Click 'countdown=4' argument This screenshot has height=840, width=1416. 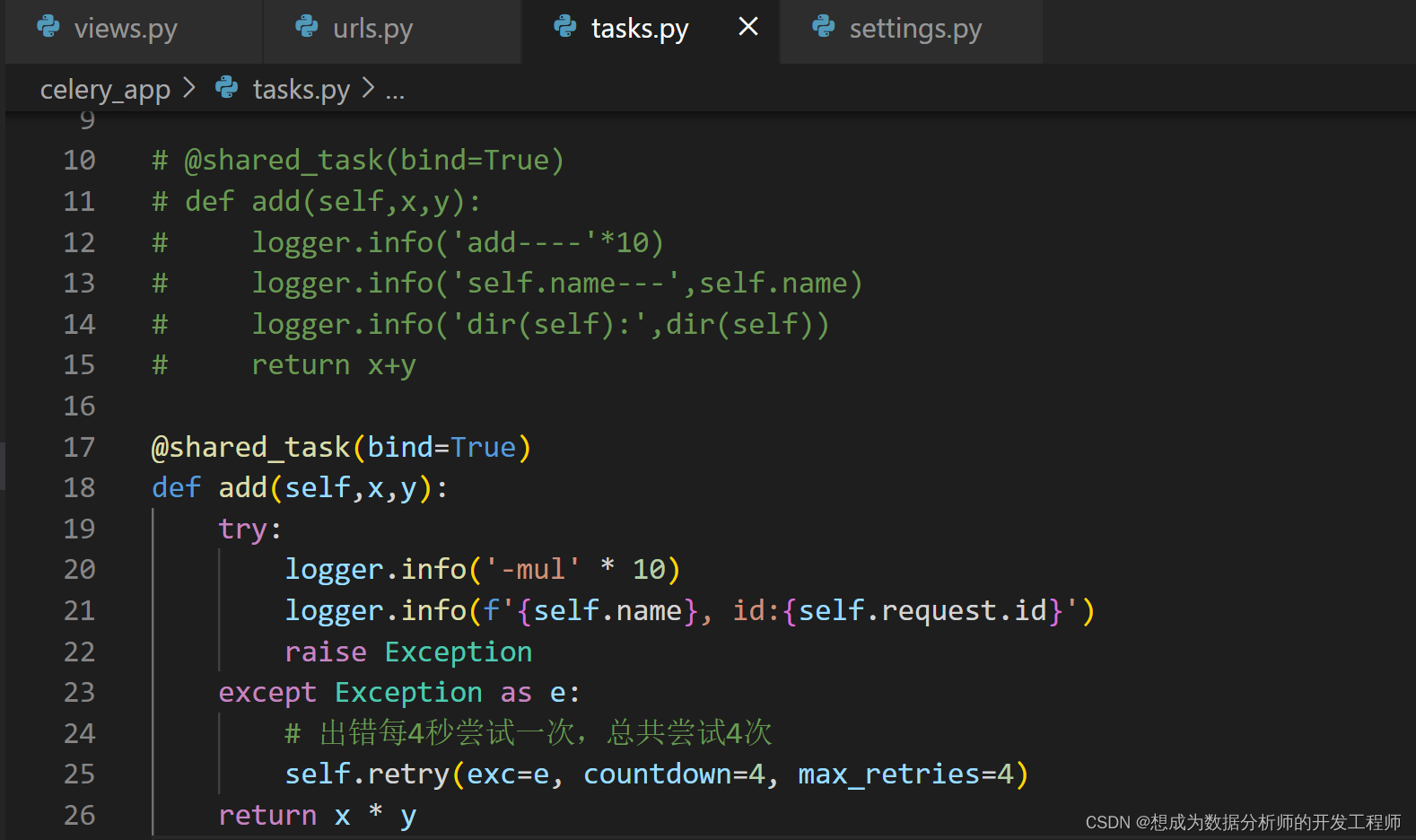coord(674,774)
